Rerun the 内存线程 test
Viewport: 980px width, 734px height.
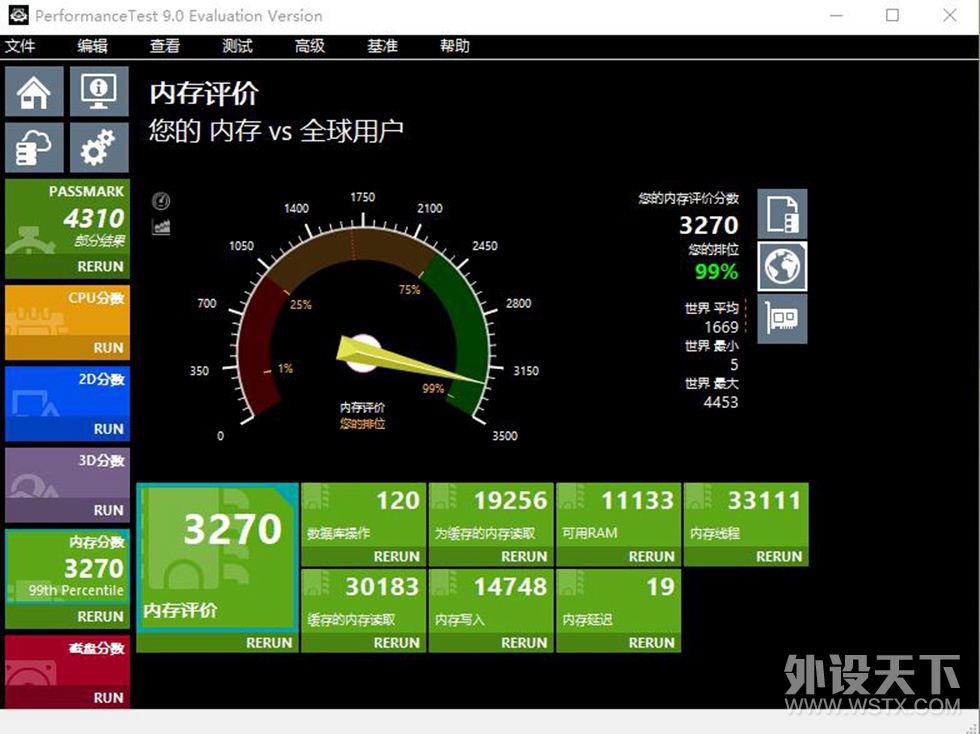(x=779, y=556)
